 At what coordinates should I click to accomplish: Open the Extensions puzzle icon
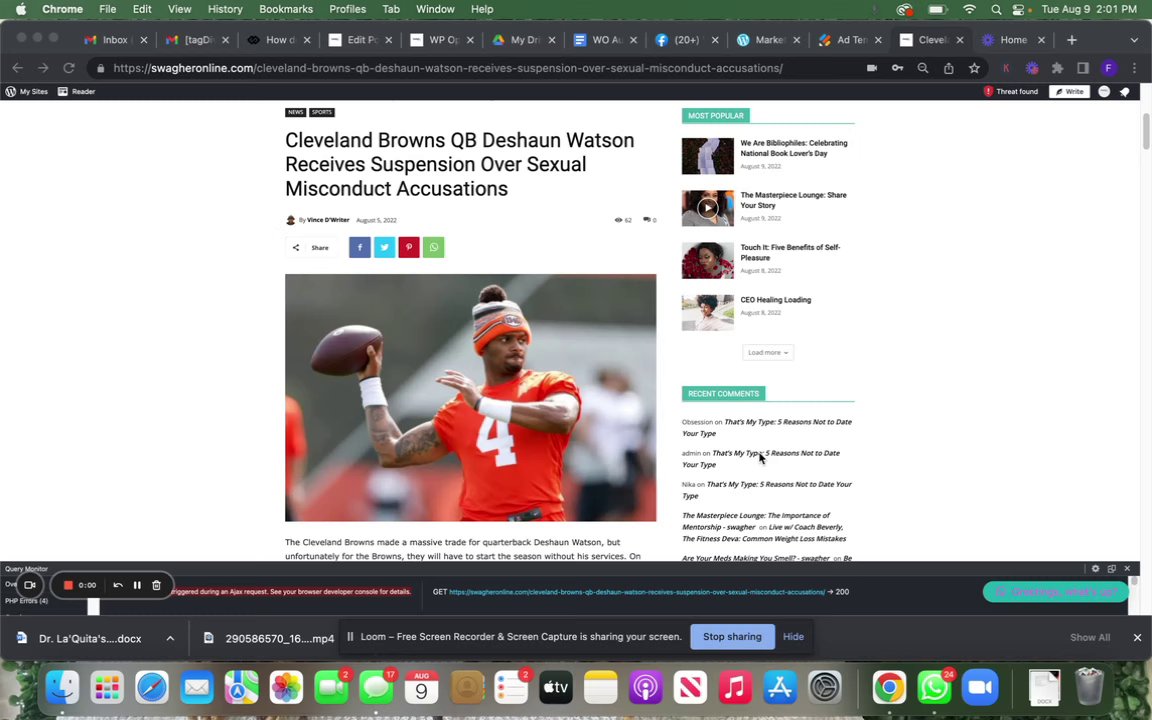[1057, 68]
